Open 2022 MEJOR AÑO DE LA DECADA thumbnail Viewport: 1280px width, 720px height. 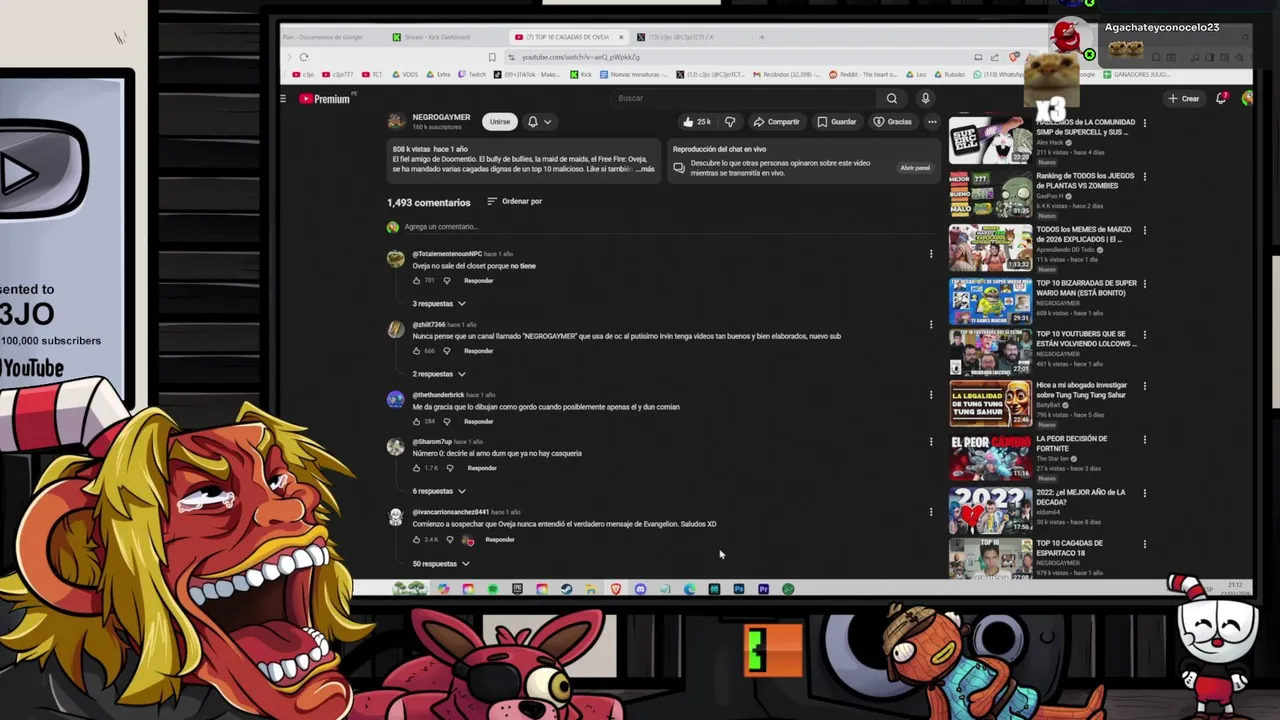(x=990, y=510)
